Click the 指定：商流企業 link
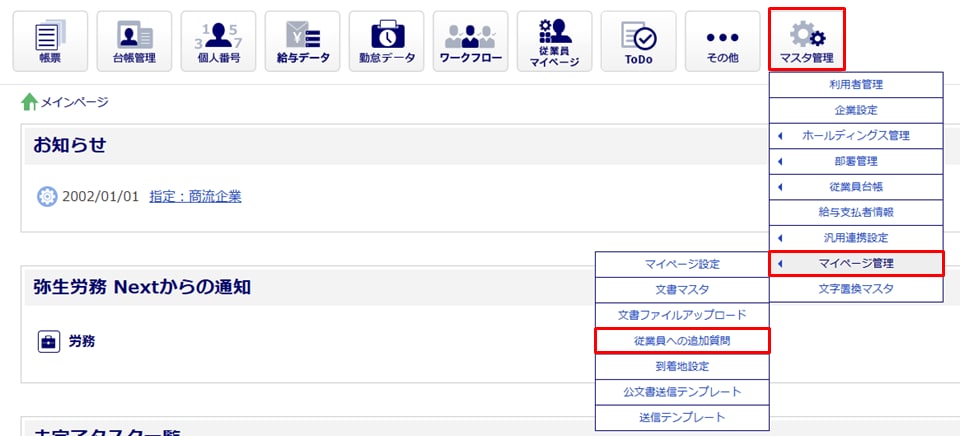Image resolution: width=960 pixels, height=436 pixels. (195, 196)
